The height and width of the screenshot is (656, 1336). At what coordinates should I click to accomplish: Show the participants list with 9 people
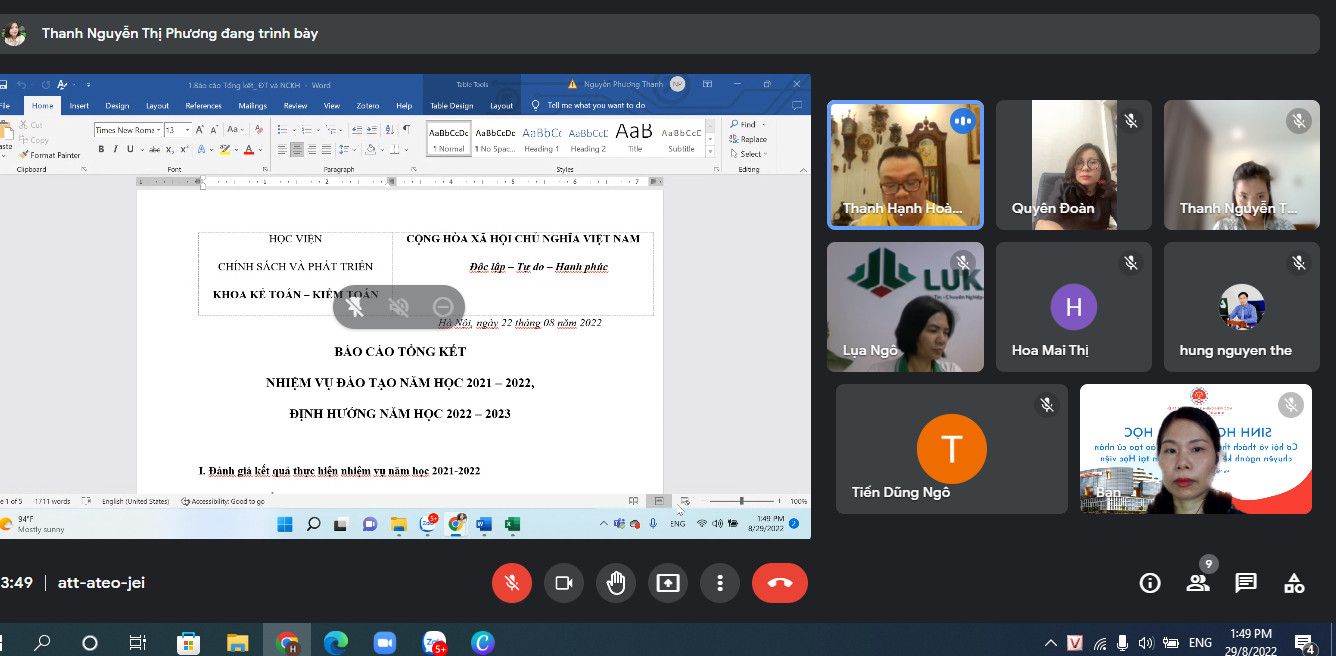1198,583
